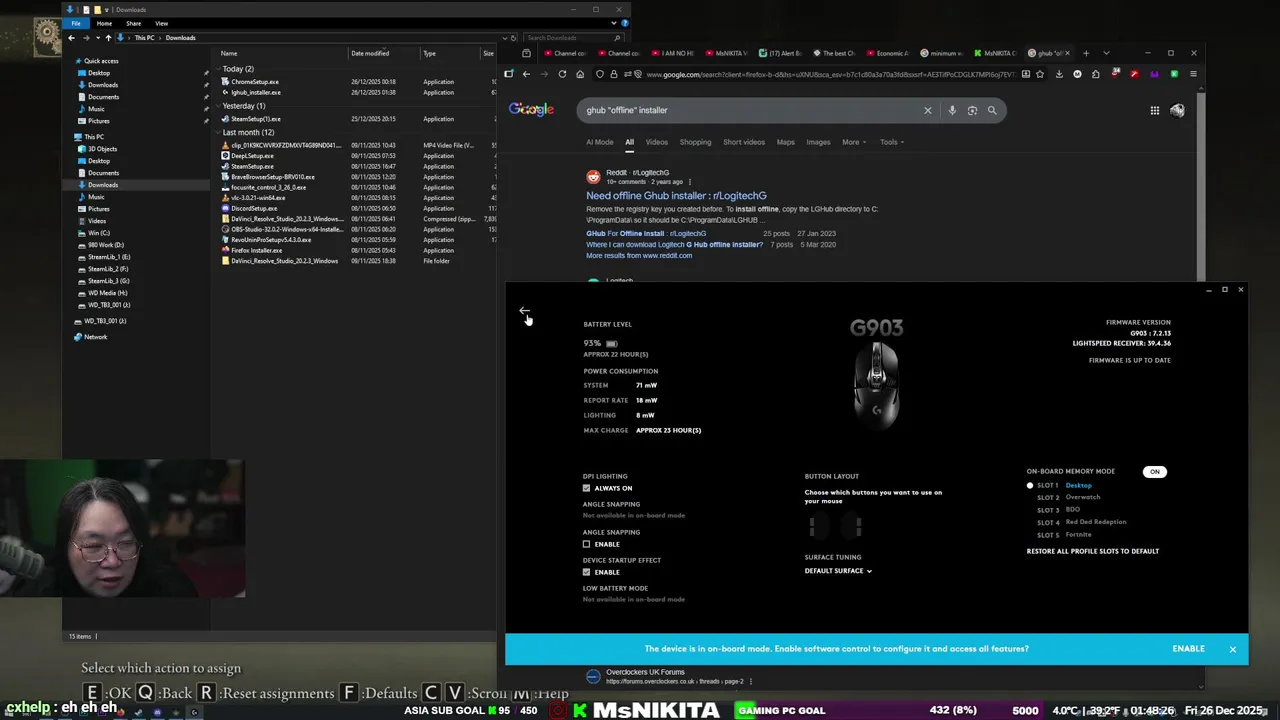Select Slot 1 Desktop profile radio

[x=1030, y=486]
